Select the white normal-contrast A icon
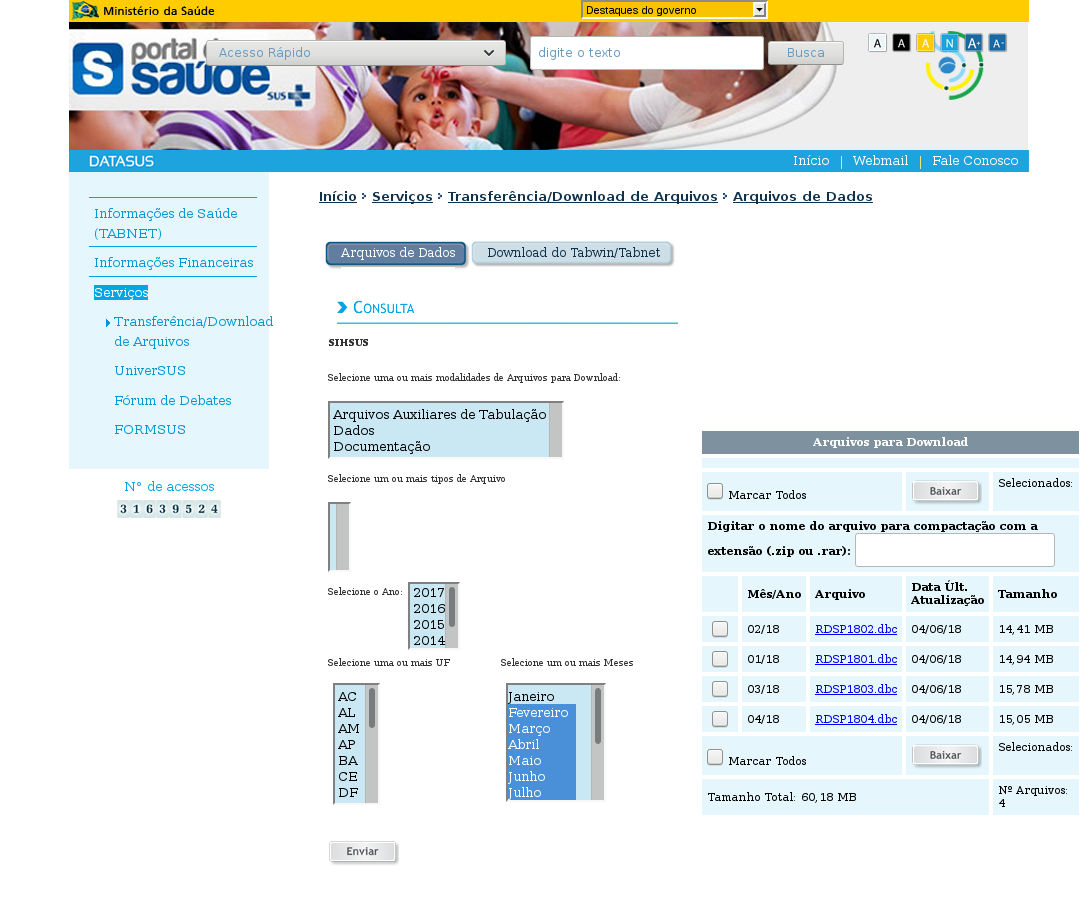Screen dimensions: 1092x911 [878, 43]
